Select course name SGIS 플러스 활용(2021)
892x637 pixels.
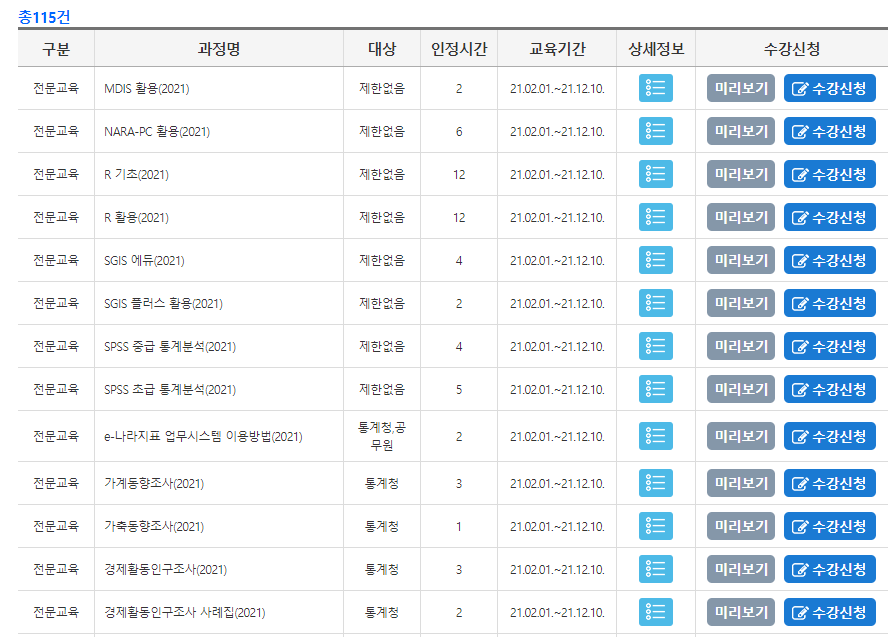tap(163, 304)
